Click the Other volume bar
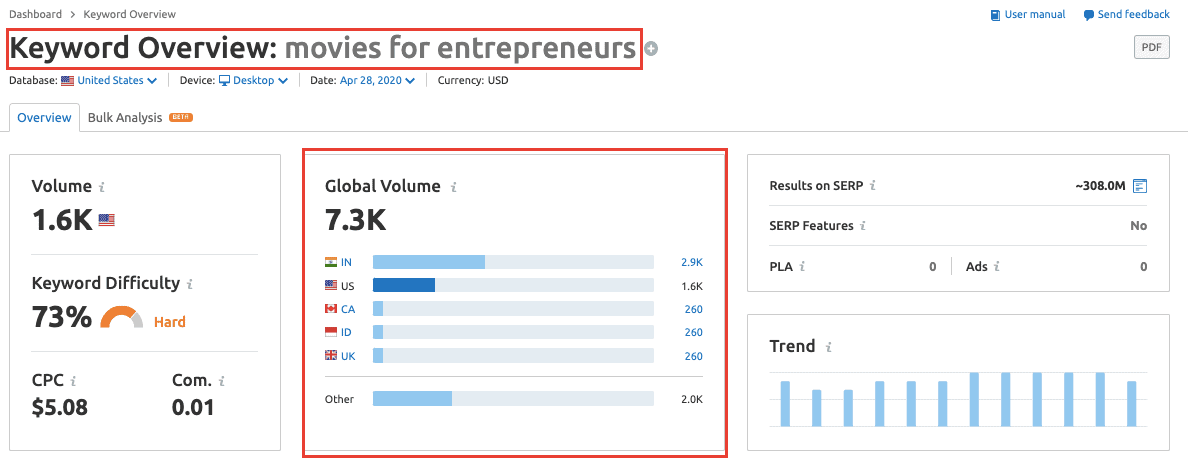Viewport: 1188px width, 465px height. point(513,398)
